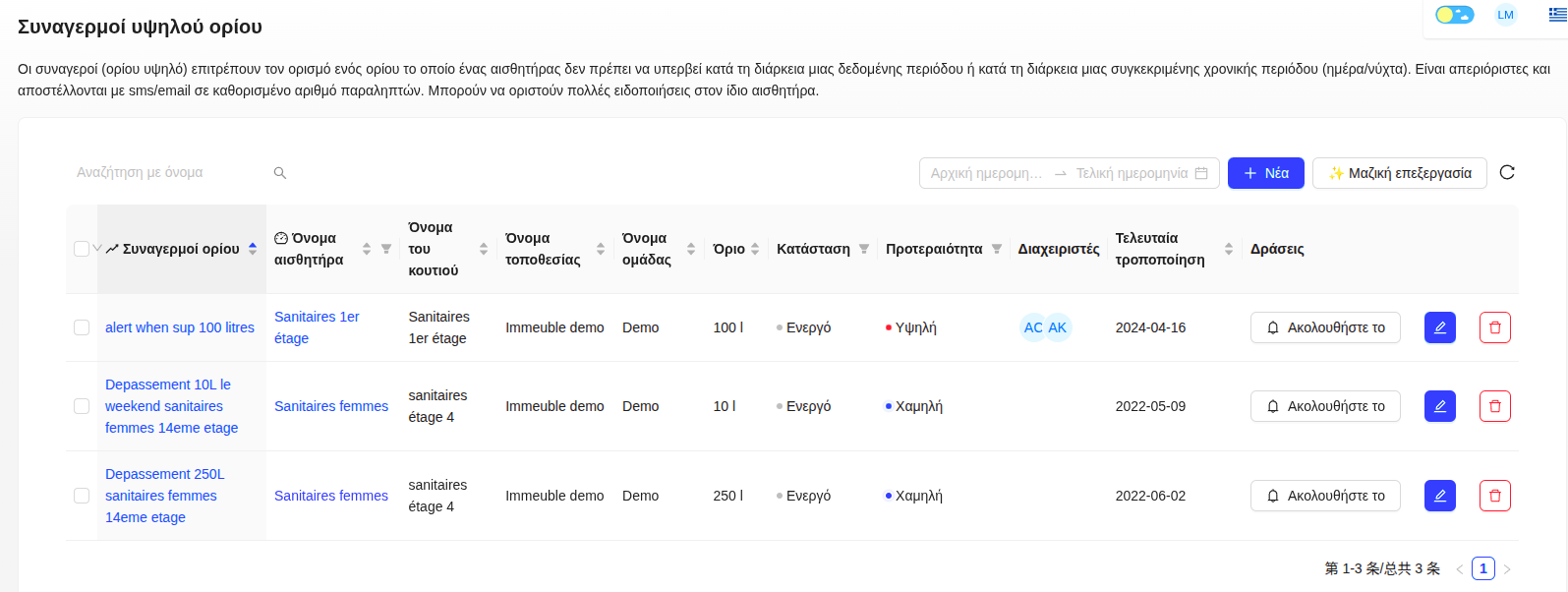1568x592 pixels.
Task: Edit the Depassement 250L alert
Action: pyautogui.click(x=1440, y=496)
